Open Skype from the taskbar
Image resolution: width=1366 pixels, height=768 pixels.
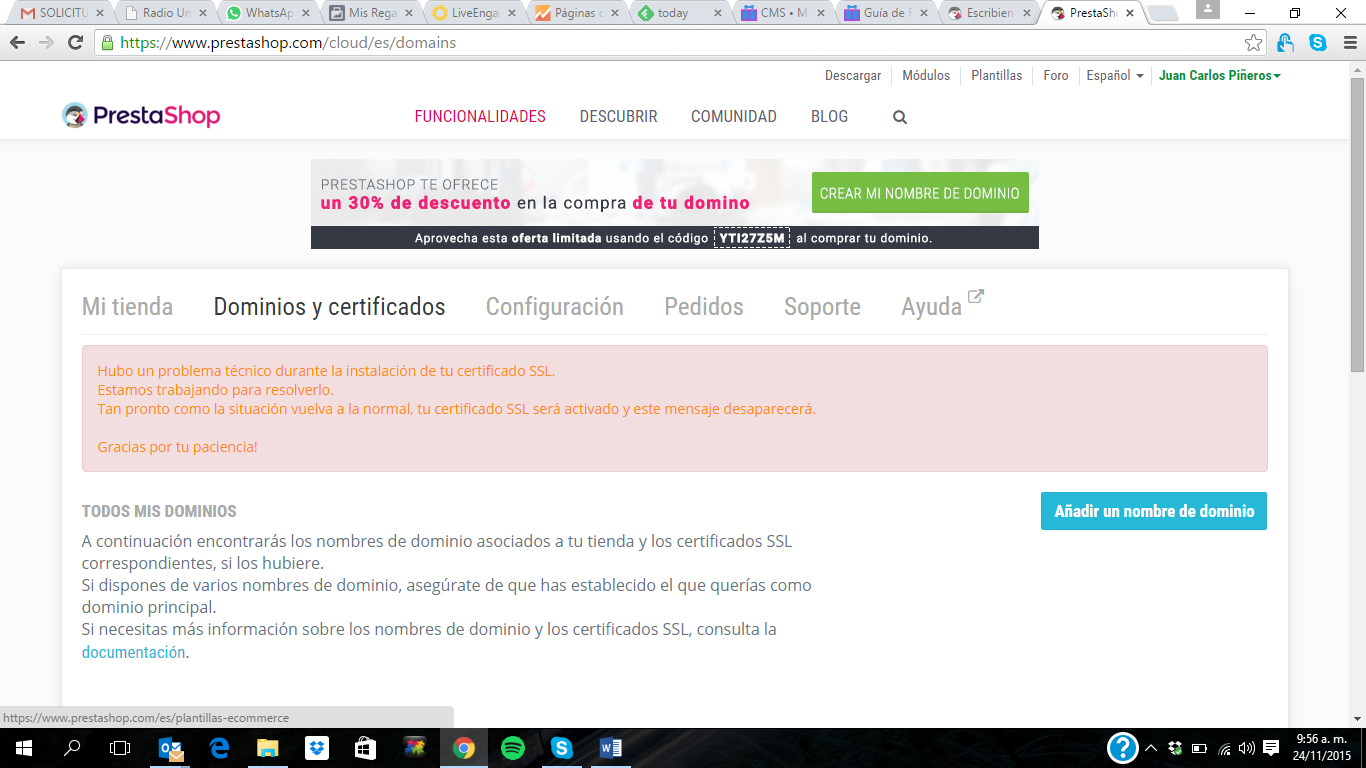coord(561,748)
